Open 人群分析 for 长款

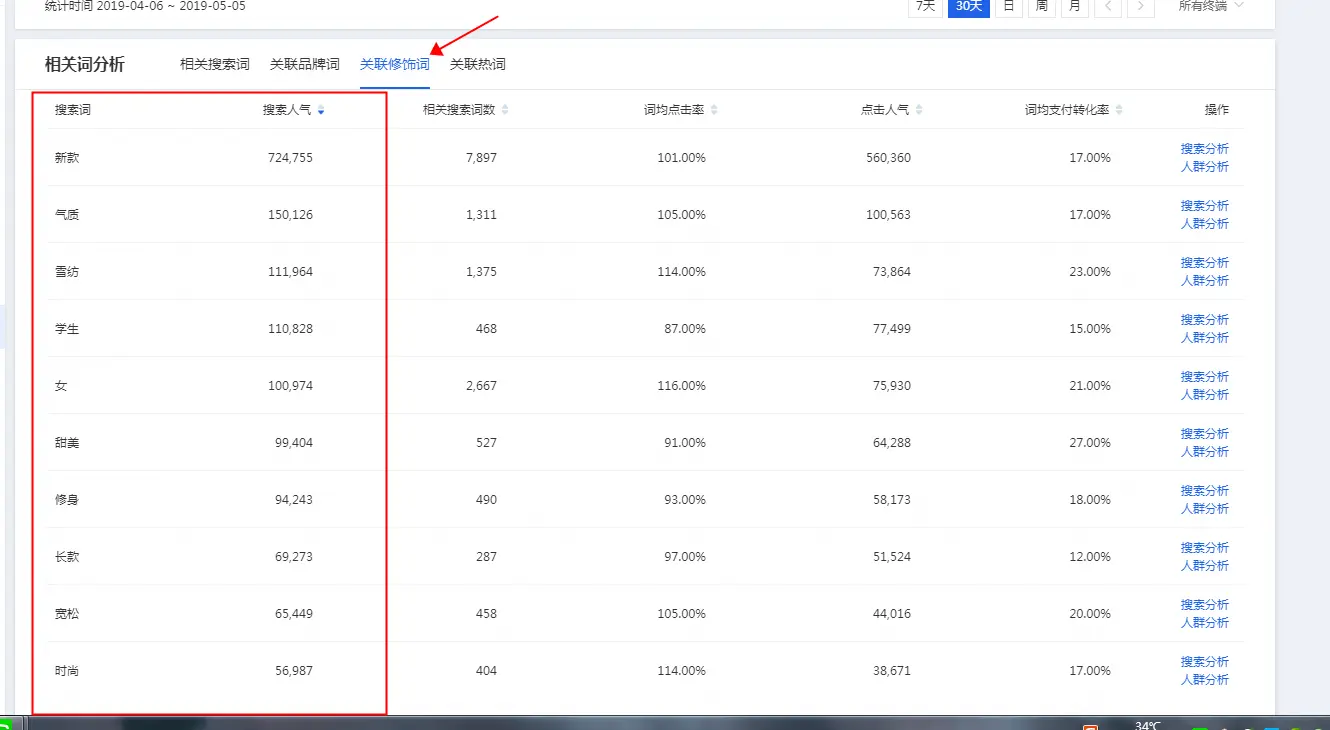(1205, 566)
